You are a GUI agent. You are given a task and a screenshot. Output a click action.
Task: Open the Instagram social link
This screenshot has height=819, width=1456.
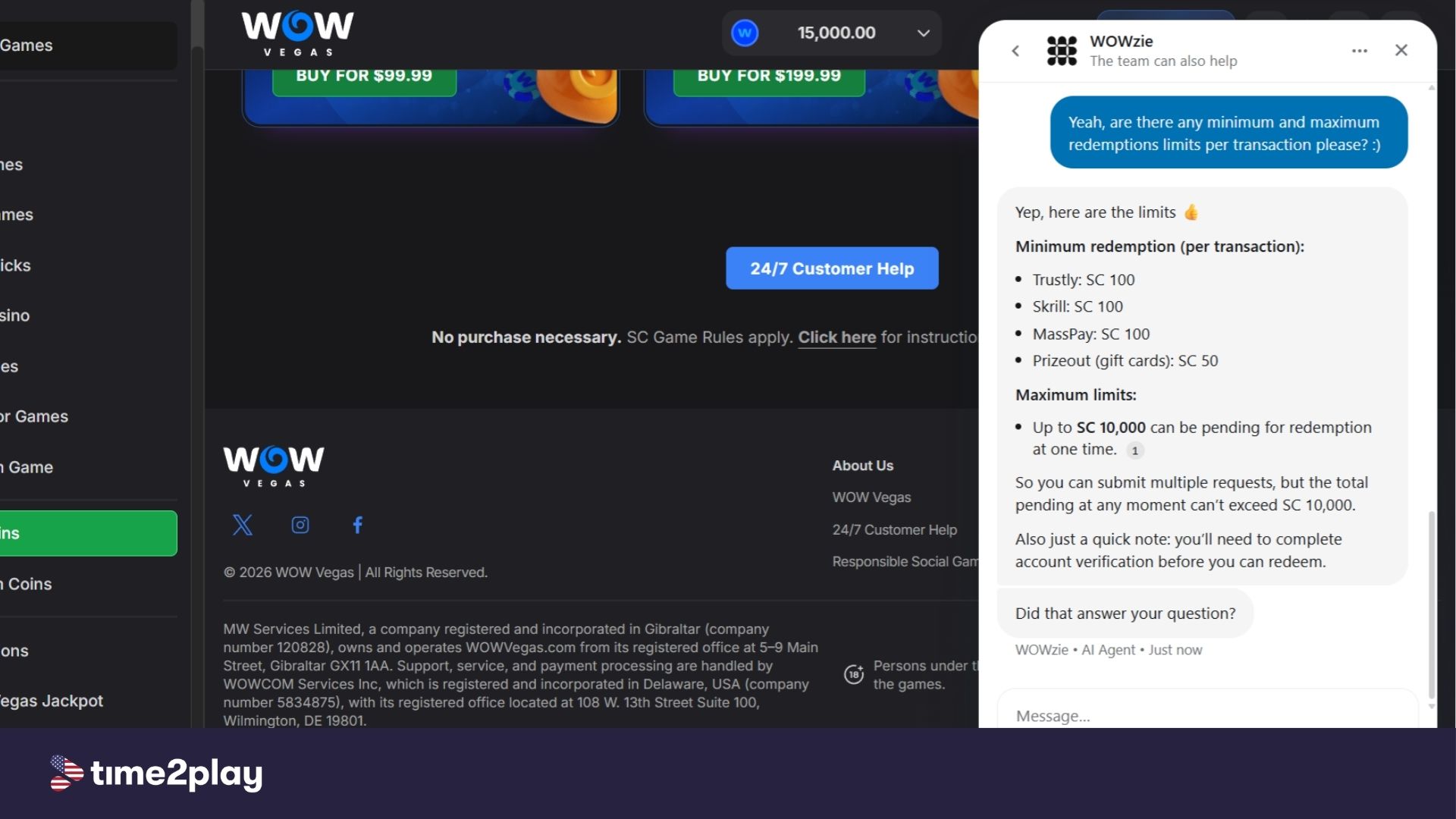[300, 525]
